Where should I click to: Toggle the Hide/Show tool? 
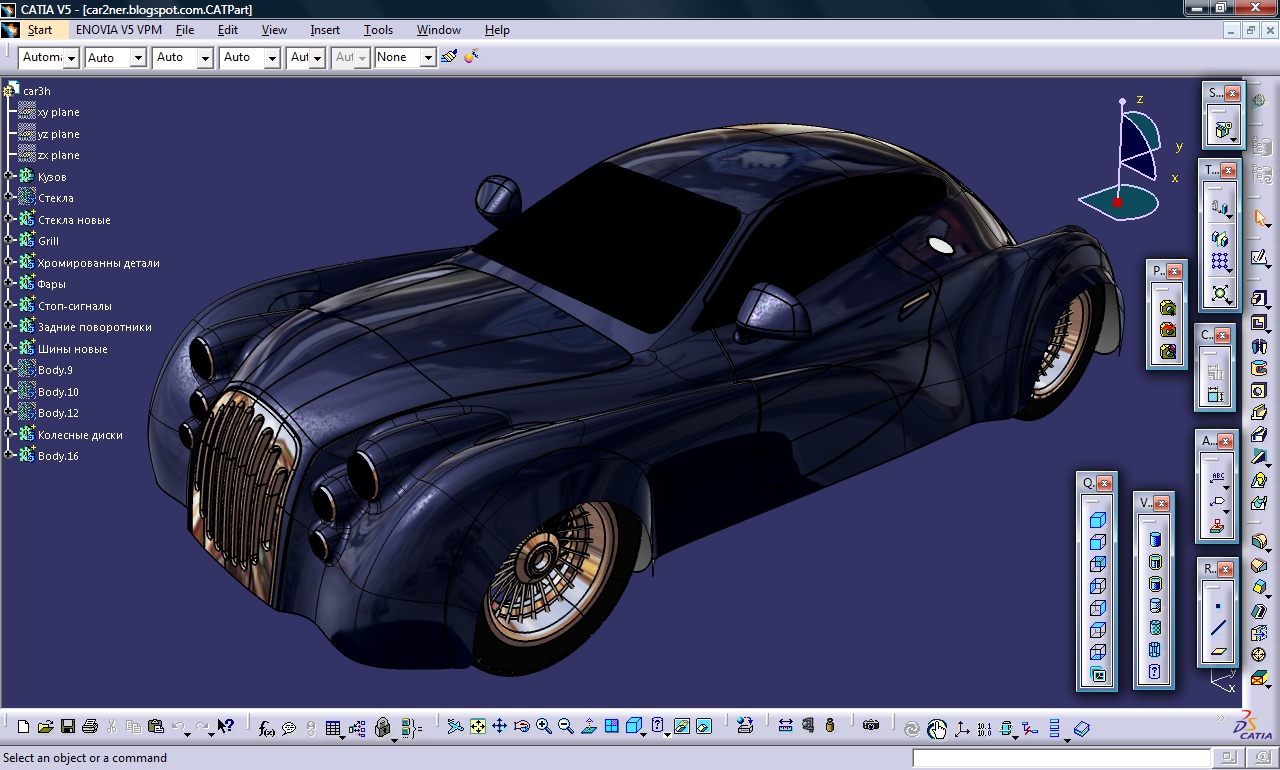coord(681,727)
